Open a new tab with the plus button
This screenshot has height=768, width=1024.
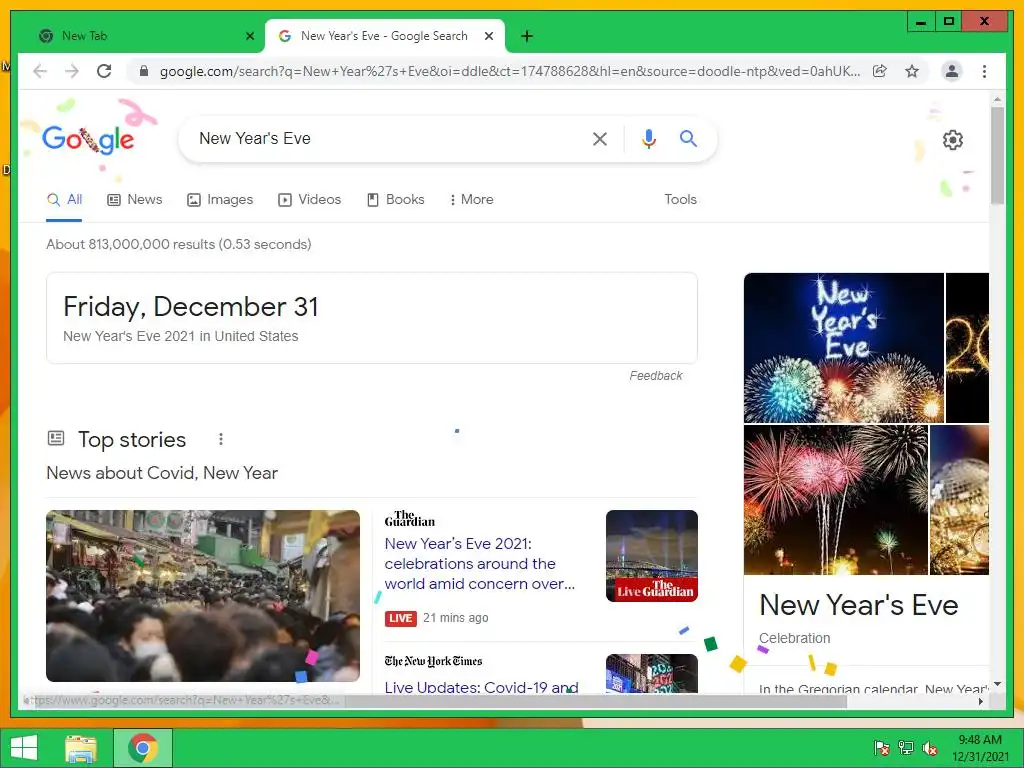point(527,36)
